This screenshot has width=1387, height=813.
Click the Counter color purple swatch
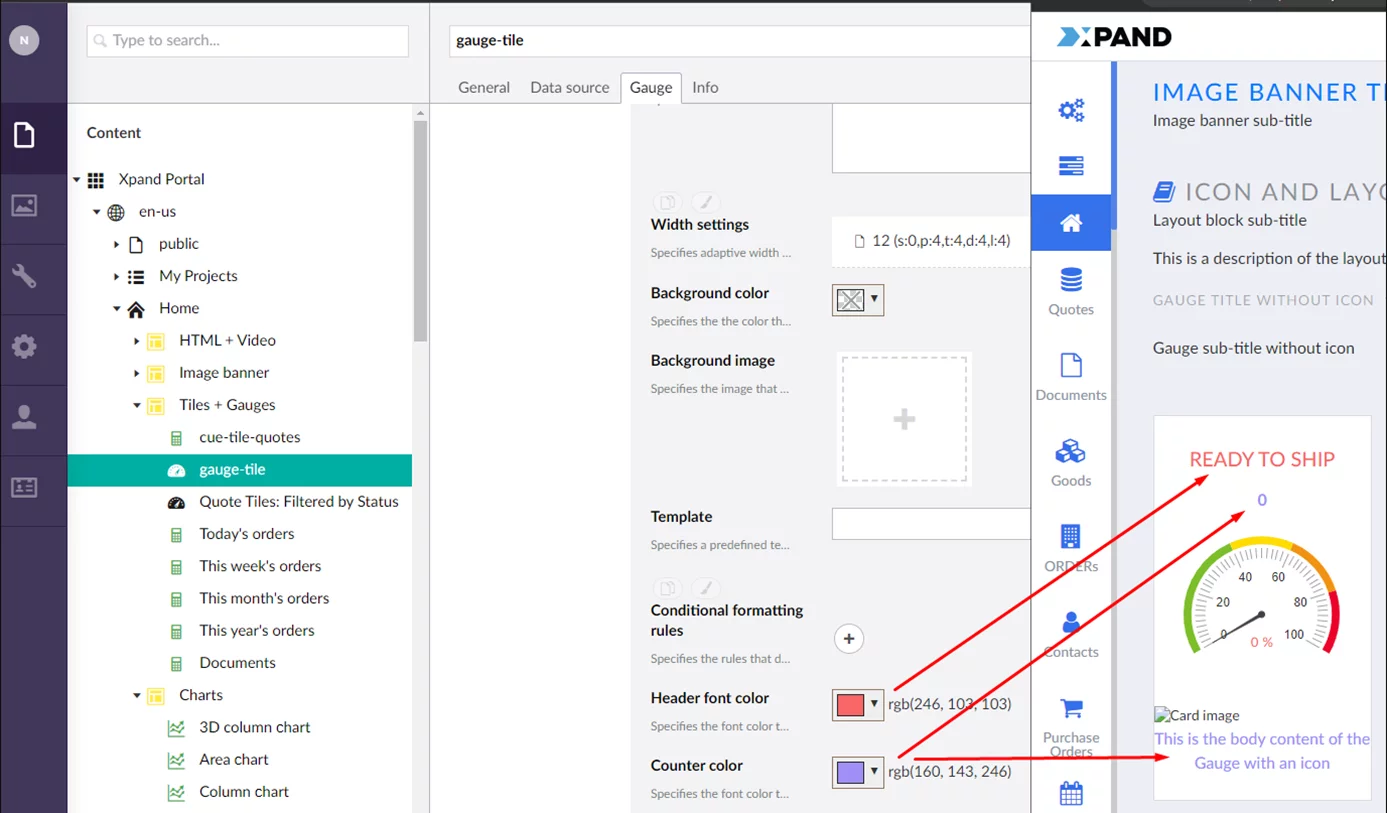(x=849, y=772)
